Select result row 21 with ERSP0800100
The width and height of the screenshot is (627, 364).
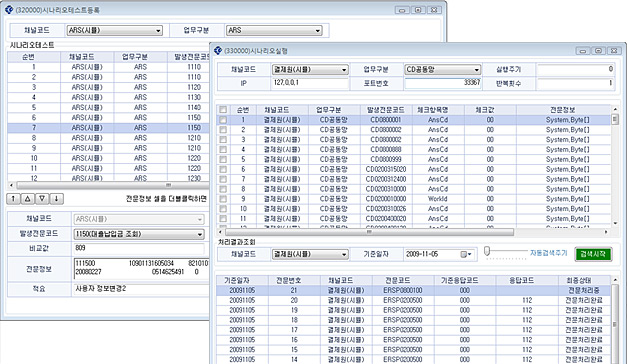(414, 290)
